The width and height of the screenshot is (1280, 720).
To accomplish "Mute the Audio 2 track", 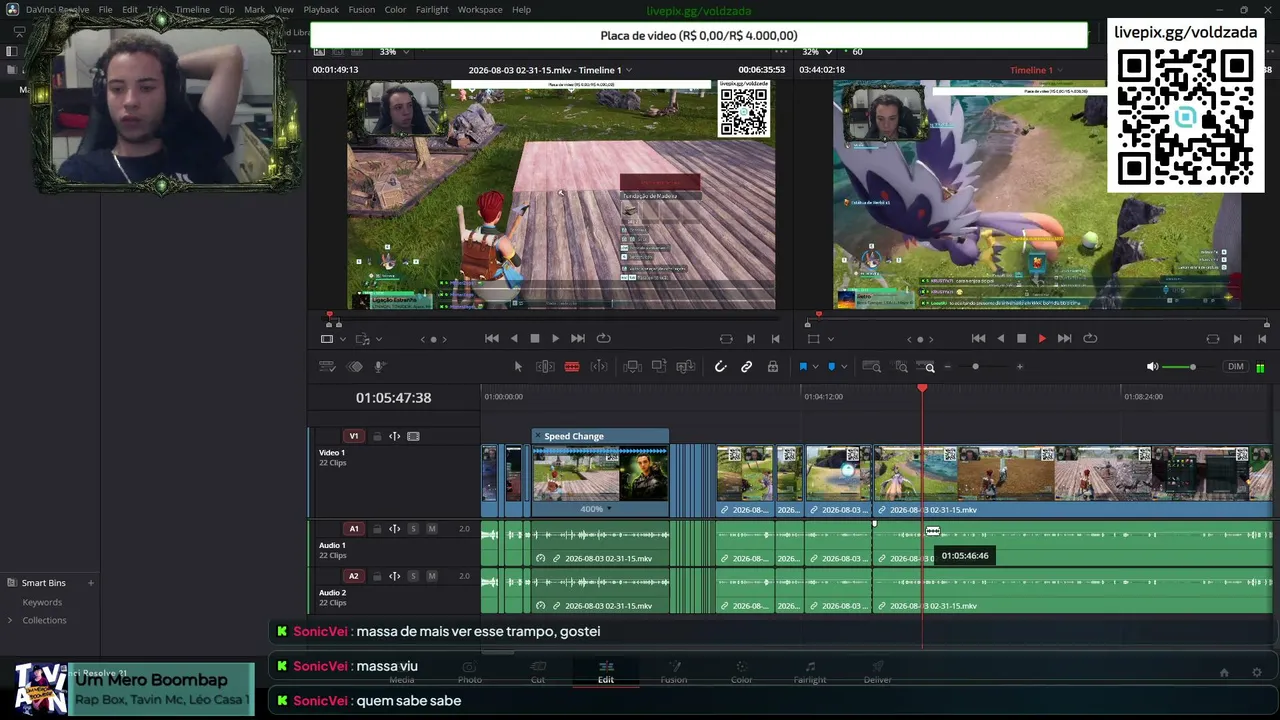I will click(x=432, y=576).
